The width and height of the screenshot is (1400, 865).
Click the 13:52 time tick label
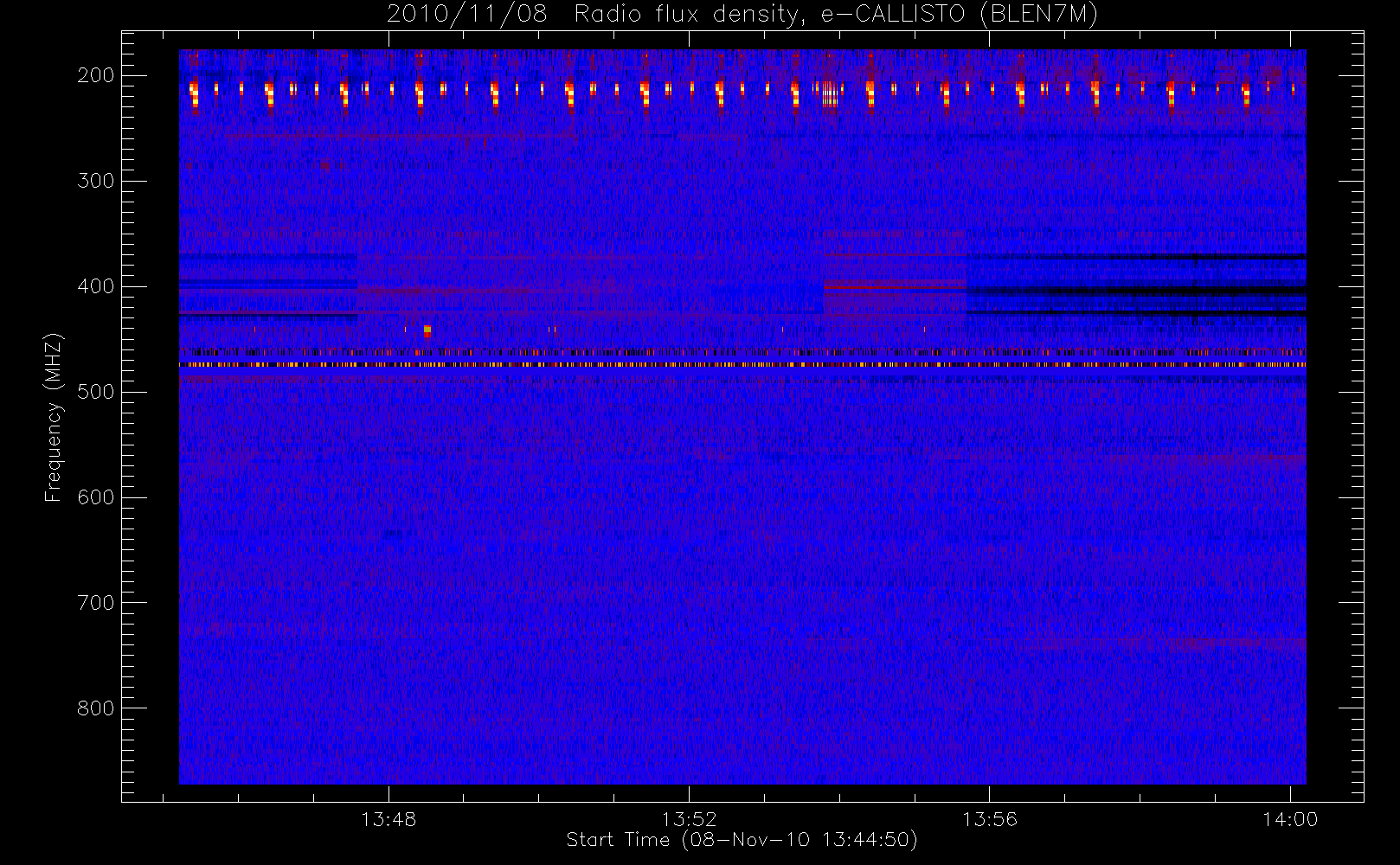pos(690,819)
